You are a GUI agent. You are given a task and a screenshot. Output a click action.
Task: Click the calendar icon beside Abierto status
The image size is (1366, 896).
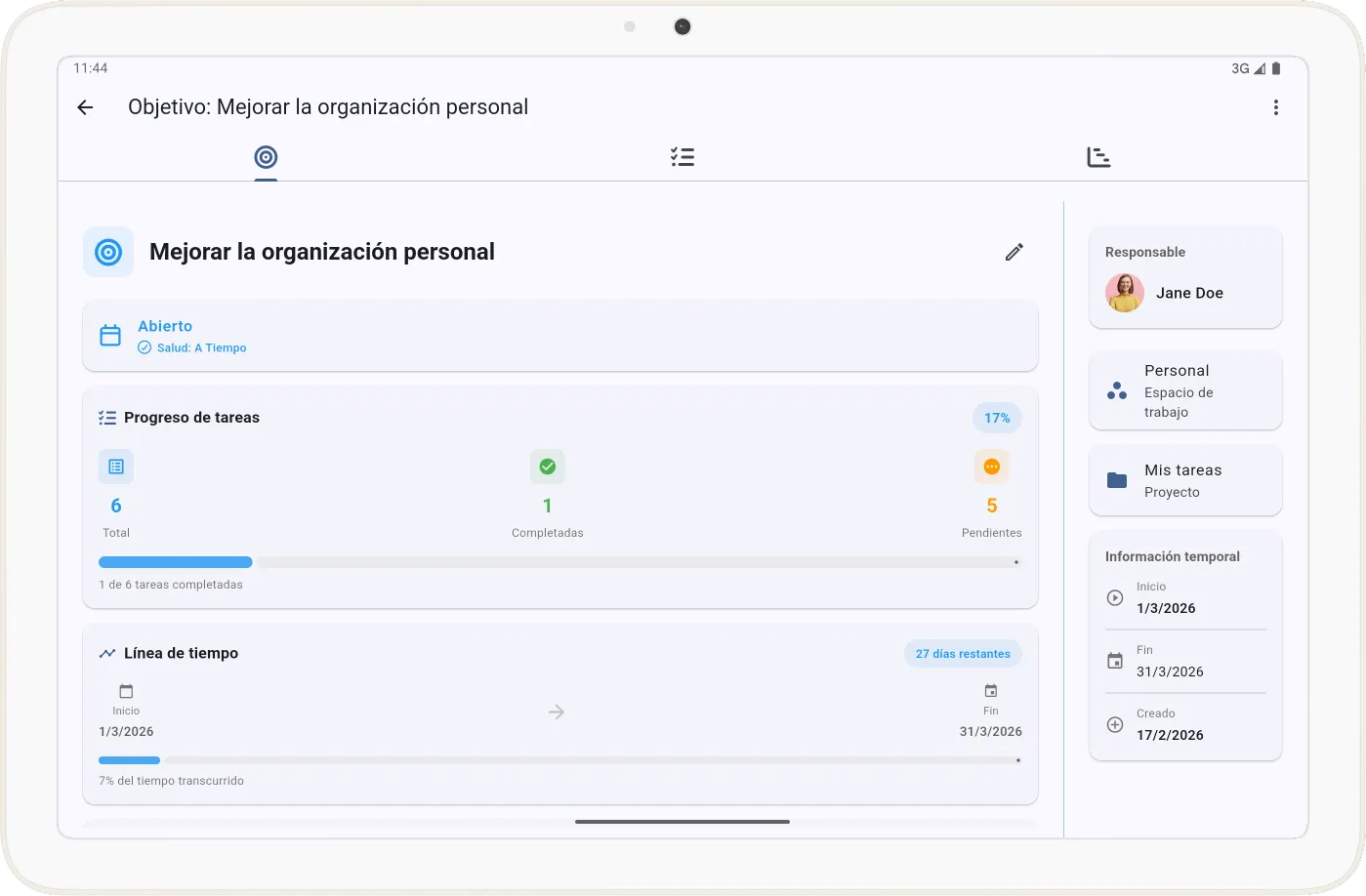click(x=109, y=335)
